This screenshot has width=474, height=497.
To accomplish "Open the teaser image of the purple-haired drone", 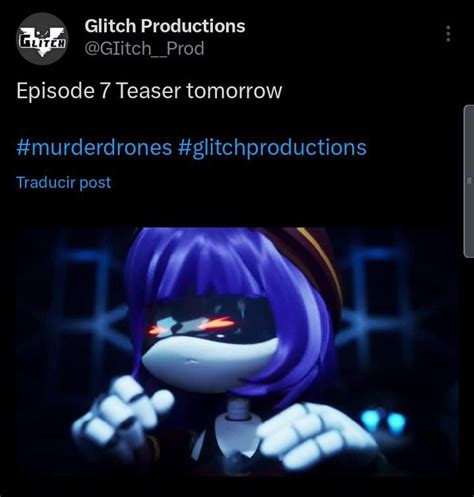I will [237, 352].
